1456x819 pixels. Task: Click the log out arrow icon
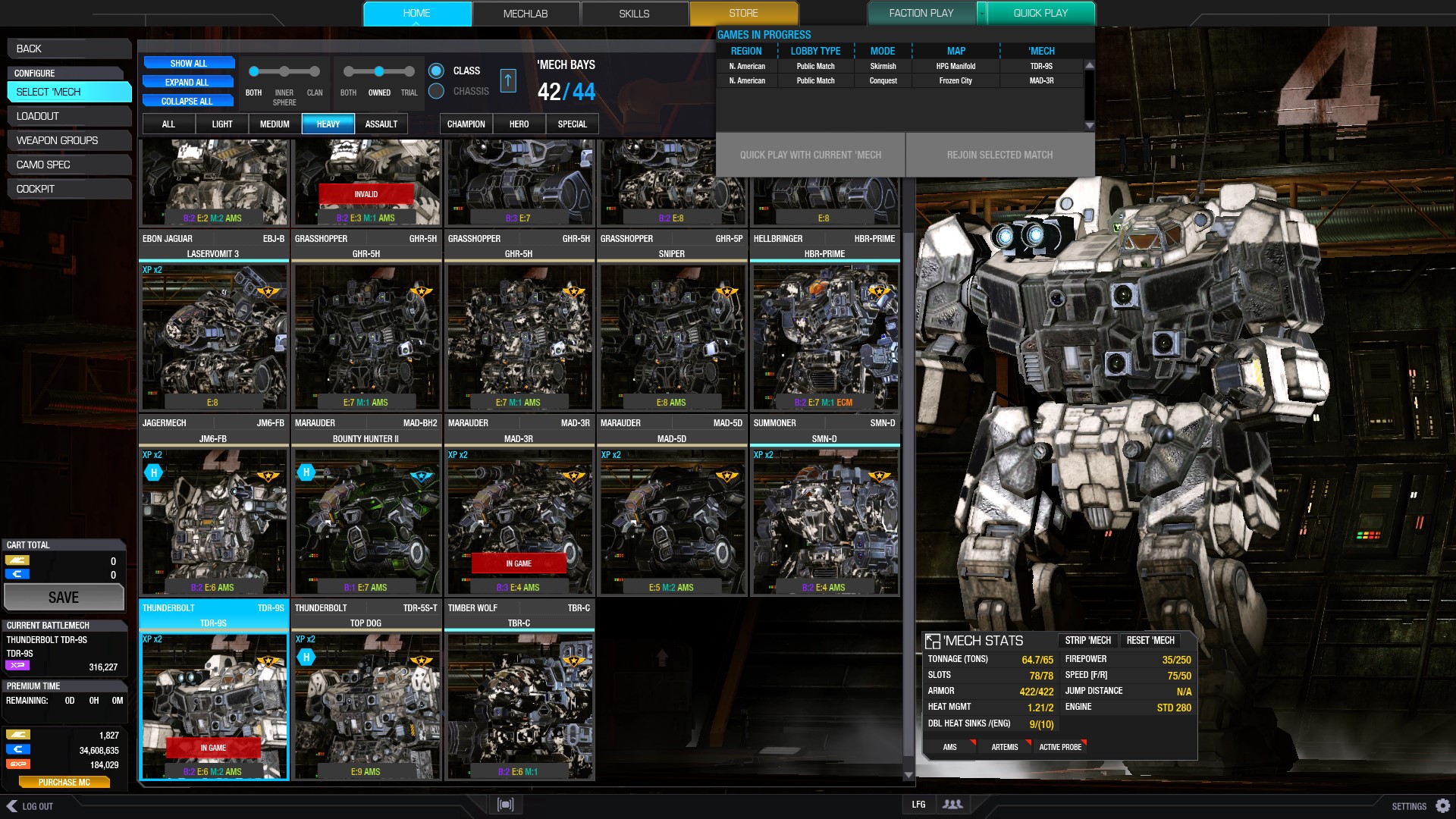[x=11, y=806]
